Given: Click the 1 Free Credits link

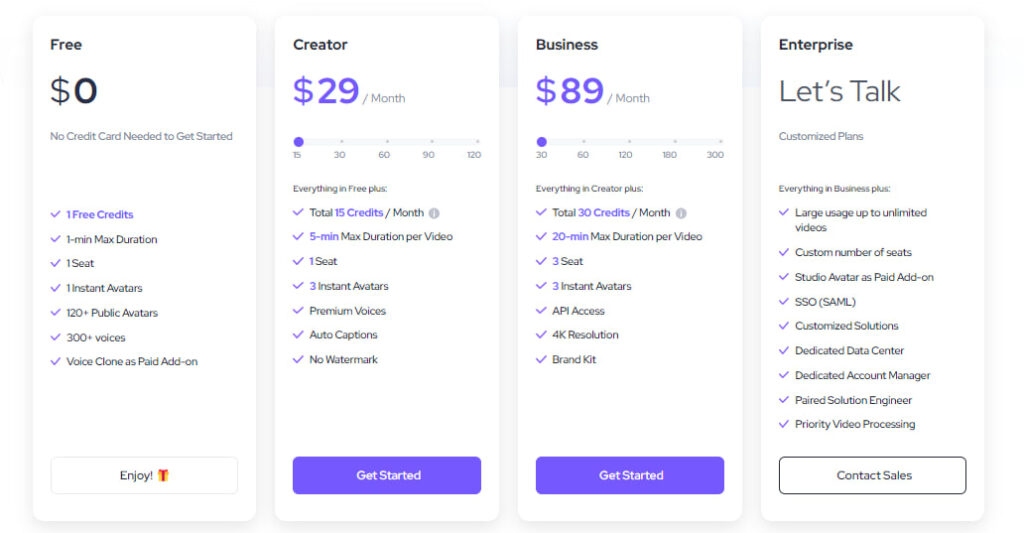Looking at the screenshot, I should (99, 214).
